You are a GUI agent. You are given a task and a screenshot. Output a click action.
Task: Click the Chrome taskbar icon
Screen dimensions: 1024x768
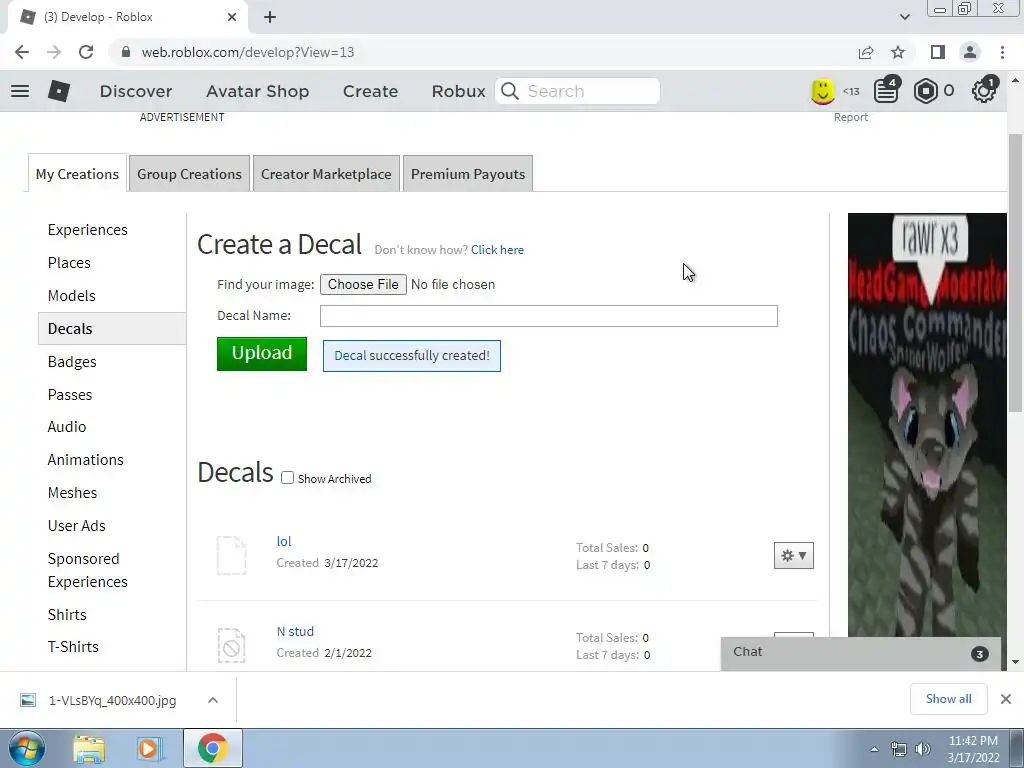click(212, 748)
